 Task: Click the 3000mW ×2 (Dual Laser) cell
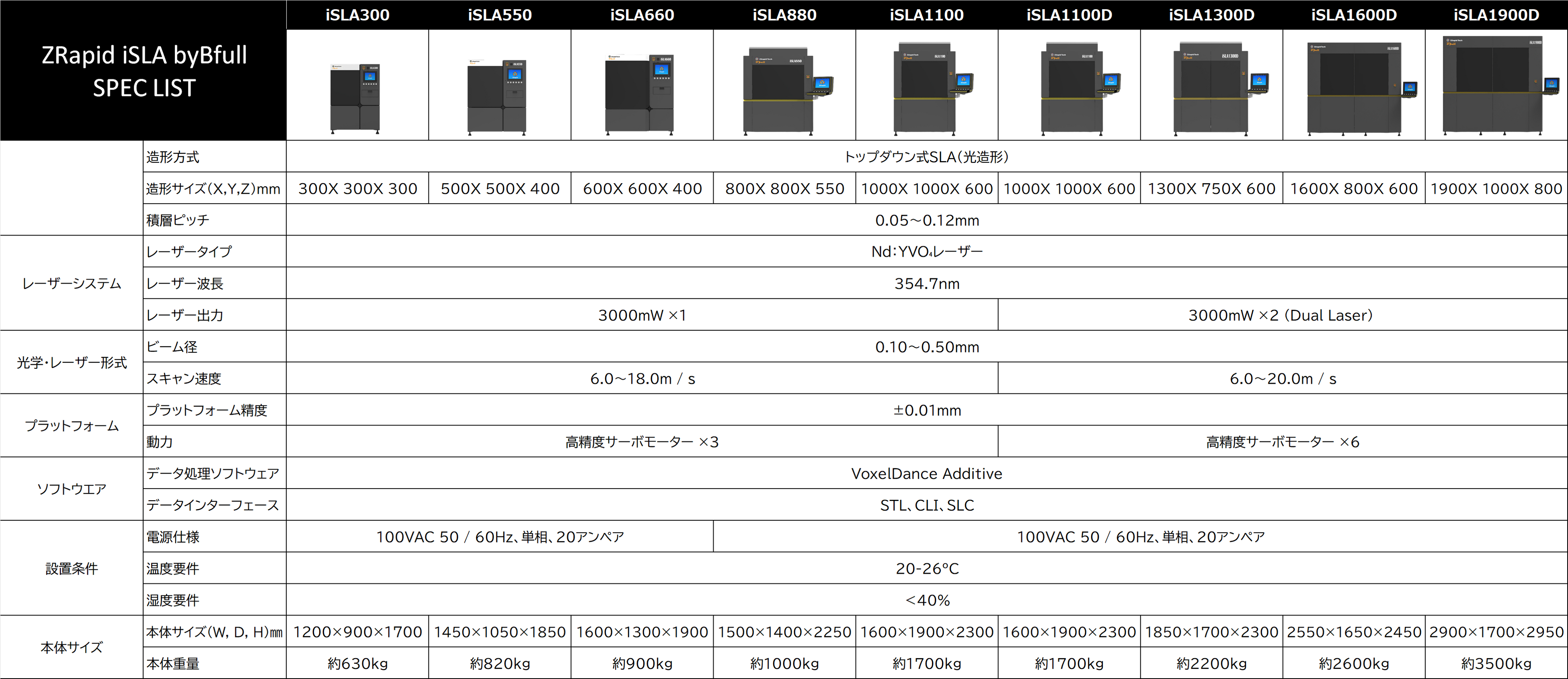point(1281,315)
